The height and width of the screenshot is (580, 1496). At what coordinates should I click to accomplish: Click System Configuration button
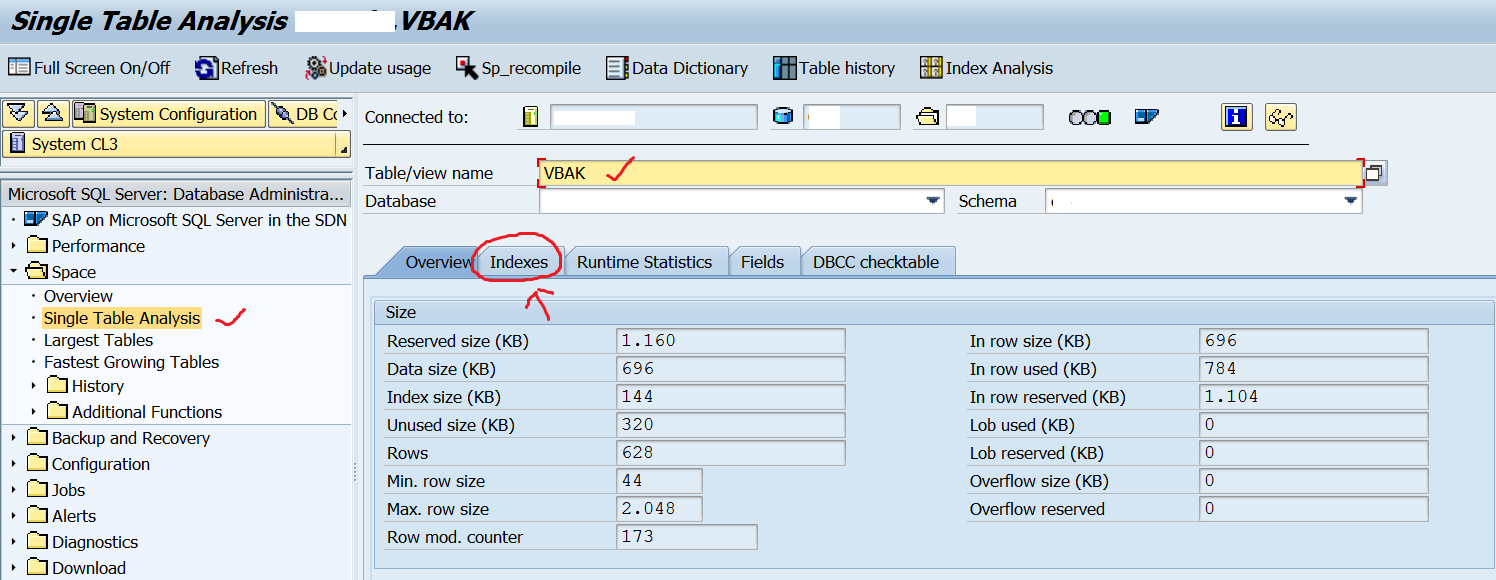point(168,113)
